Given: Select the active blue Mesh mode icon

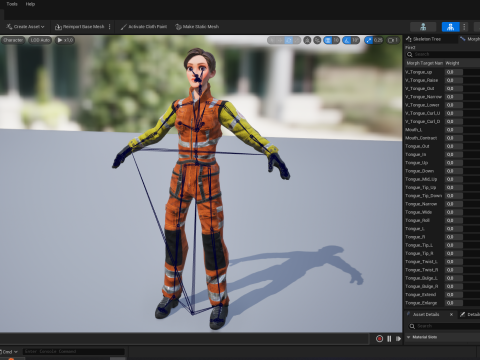Looking at the screenshot, I should (450, 27).
